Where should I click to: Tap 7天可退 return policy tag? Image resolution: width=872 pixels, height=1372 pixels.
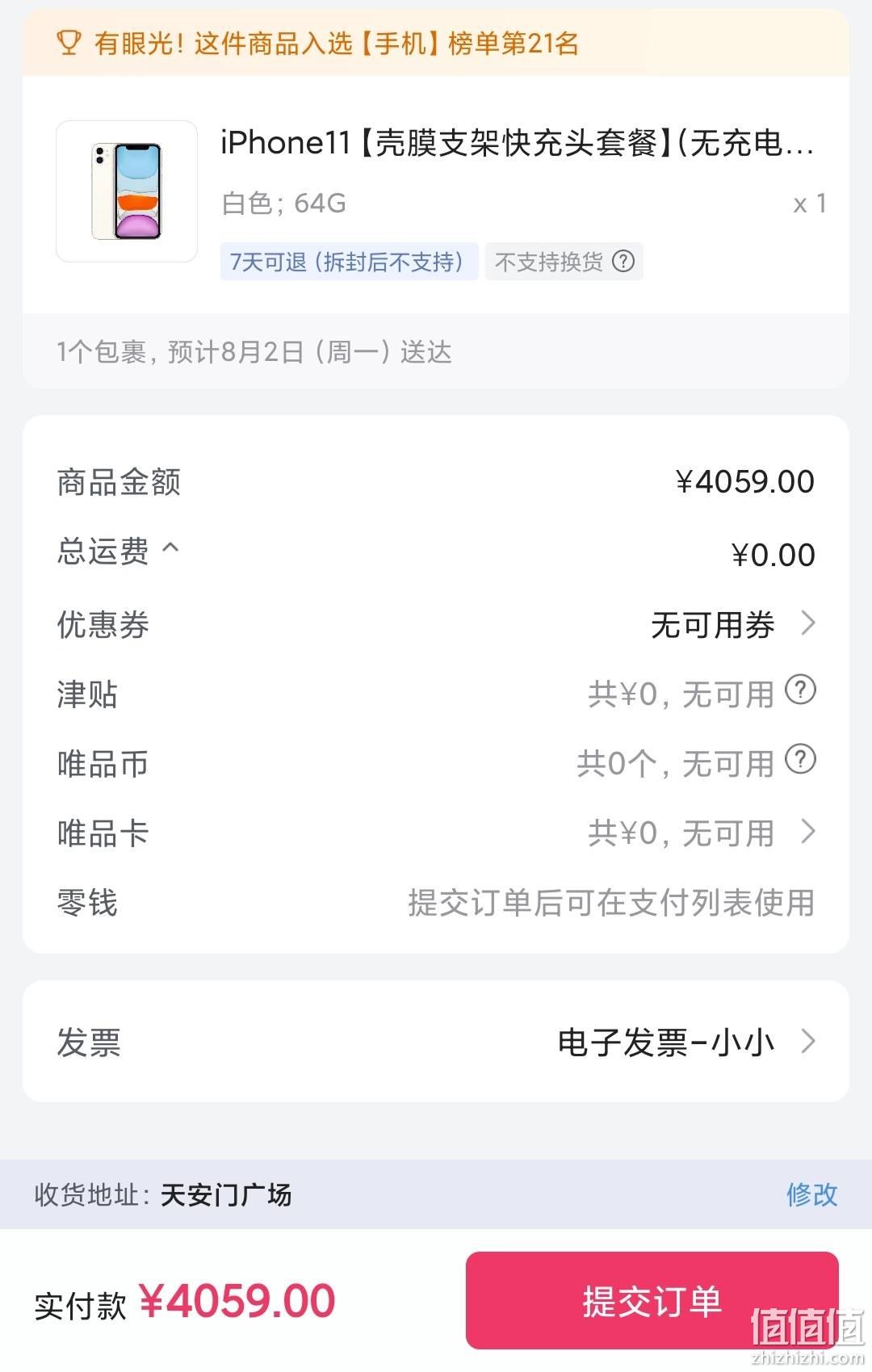coord(349,262)
